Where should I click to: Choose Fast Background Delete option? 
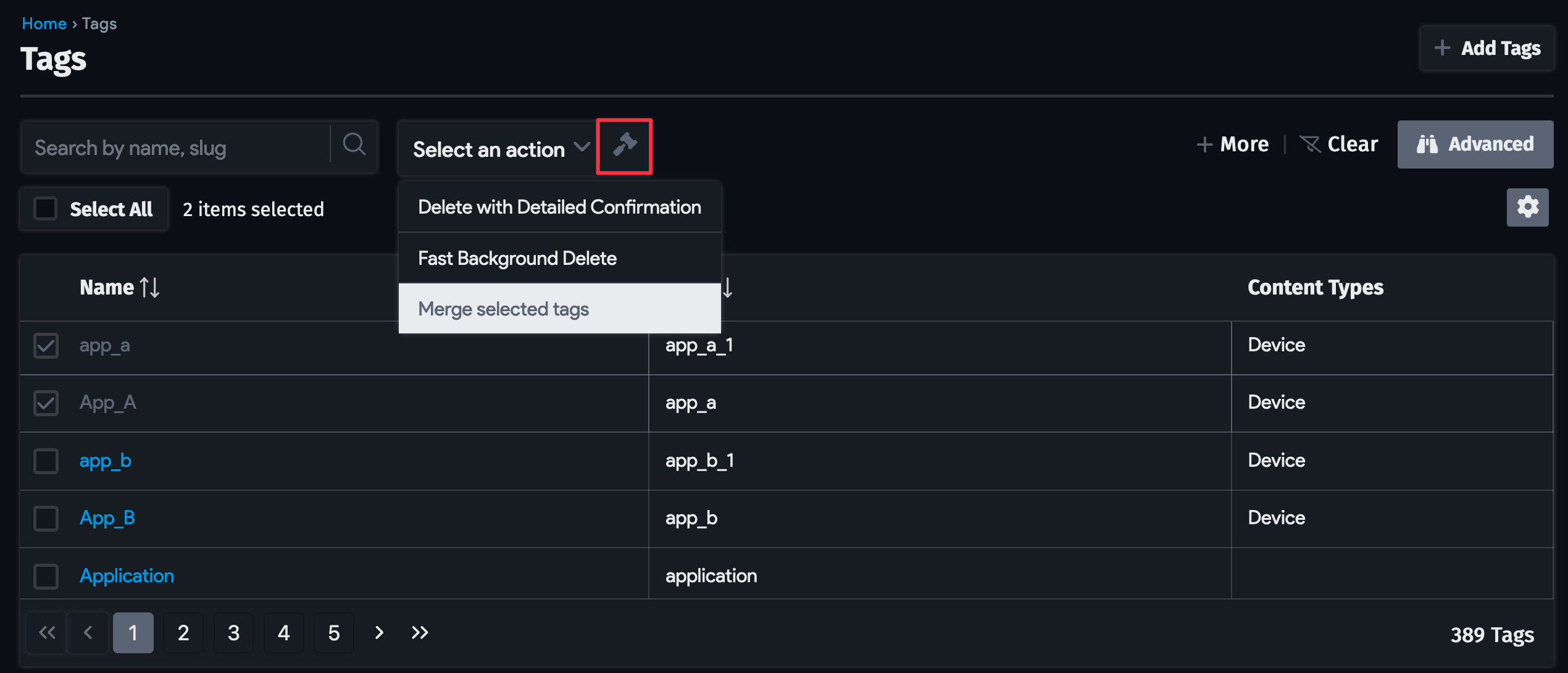click(517, 258)
